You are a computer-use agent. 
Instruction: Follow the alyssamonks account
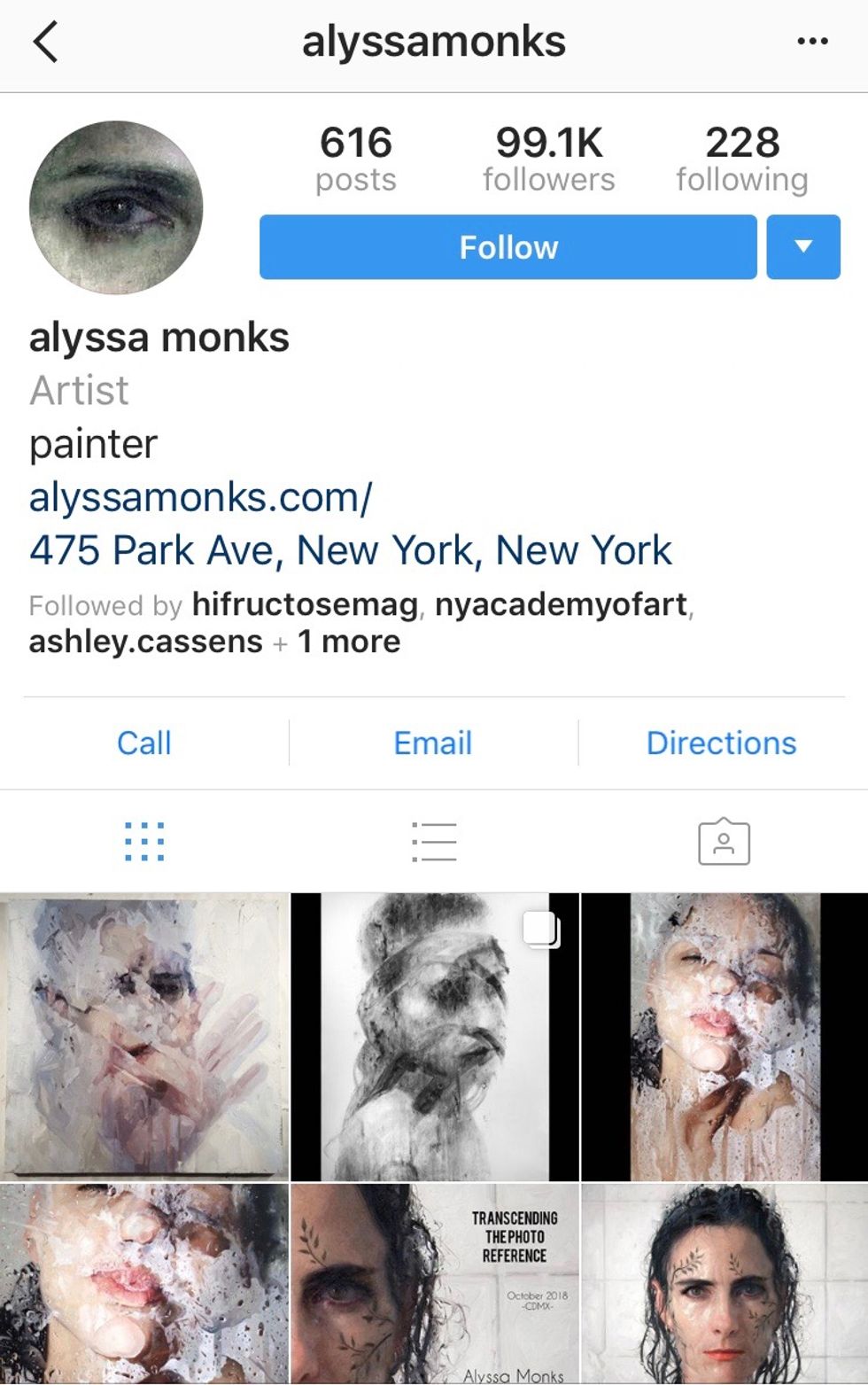click(508, 247)
